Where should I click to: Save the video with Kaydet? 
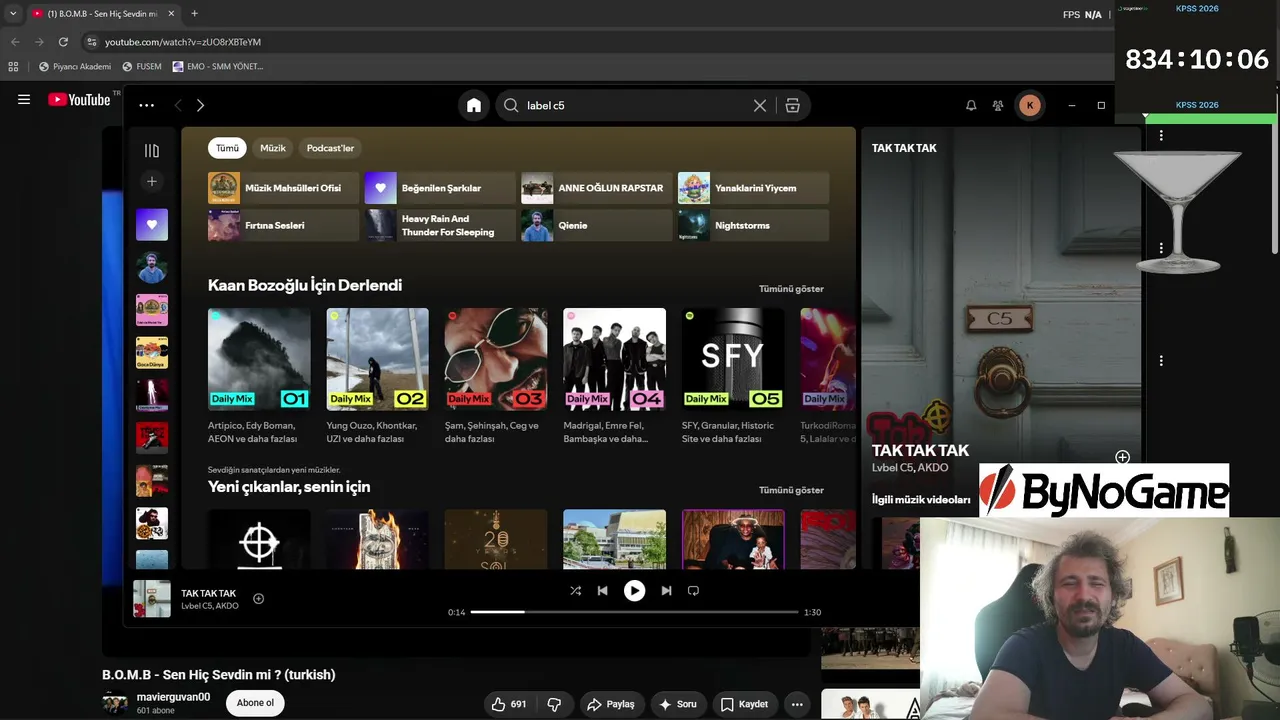point(745,704)
